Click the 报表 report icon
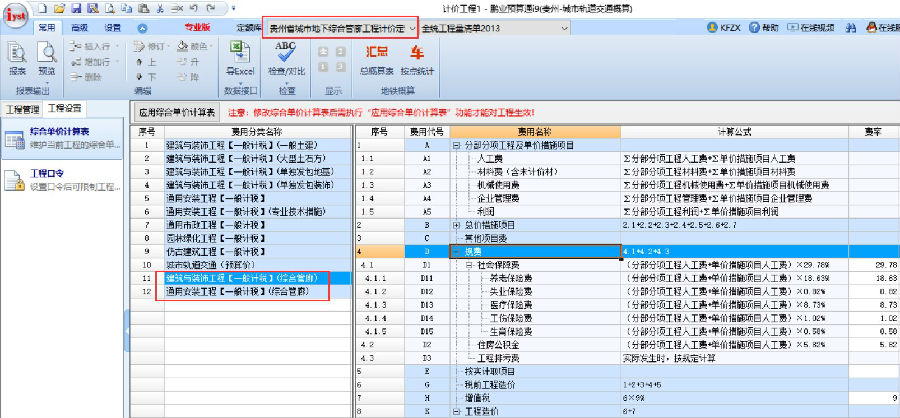Image resolution: width=900 pixels, height=418 pixels. pyautogui.click(x=18, y=58)
